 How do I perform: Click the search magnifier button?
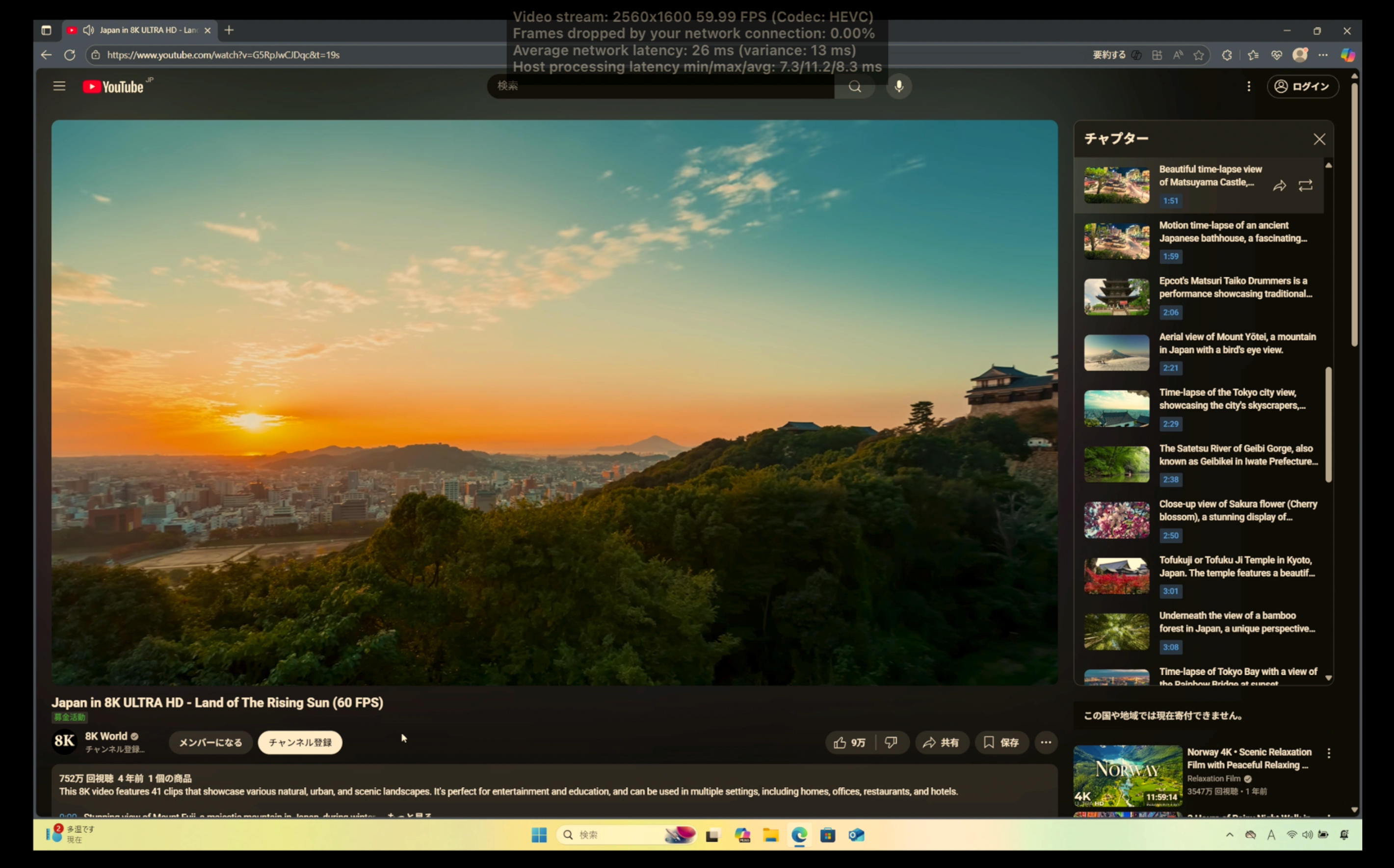pyautogui.click(x=855, y=86)
